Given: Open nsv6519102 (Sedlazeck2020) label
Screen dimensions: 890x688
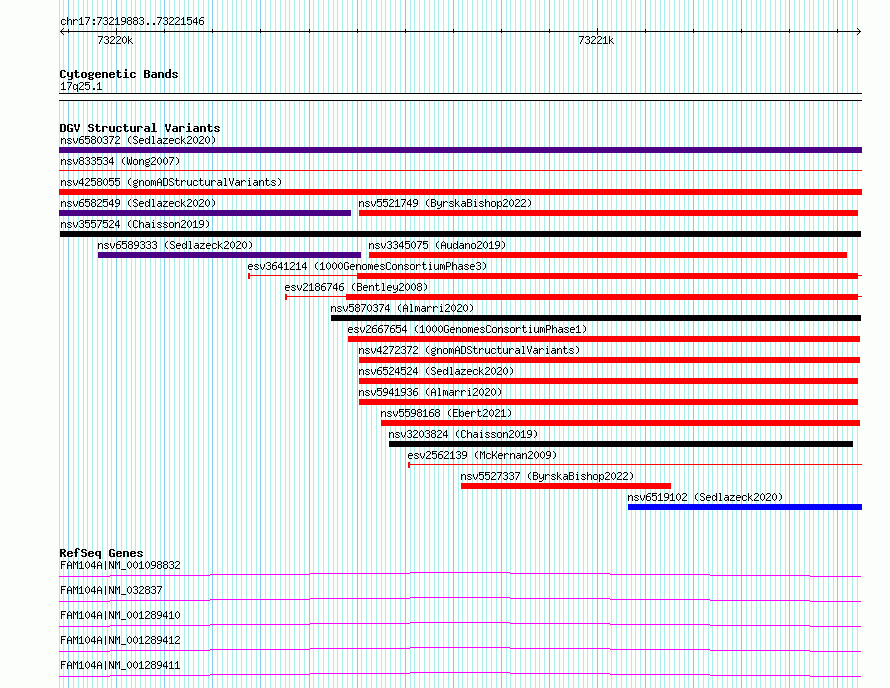Looking at the screenshot, I should click(705, 497).
